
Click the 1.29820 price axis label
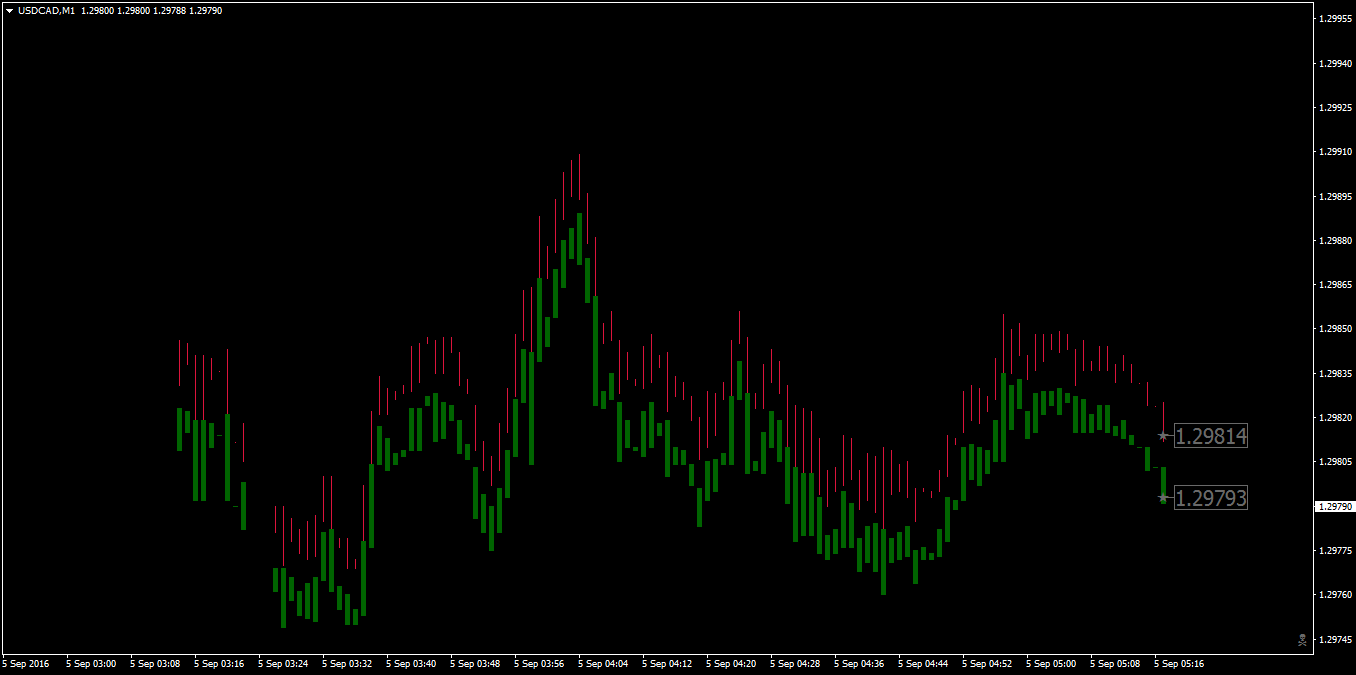(1336, 418)
